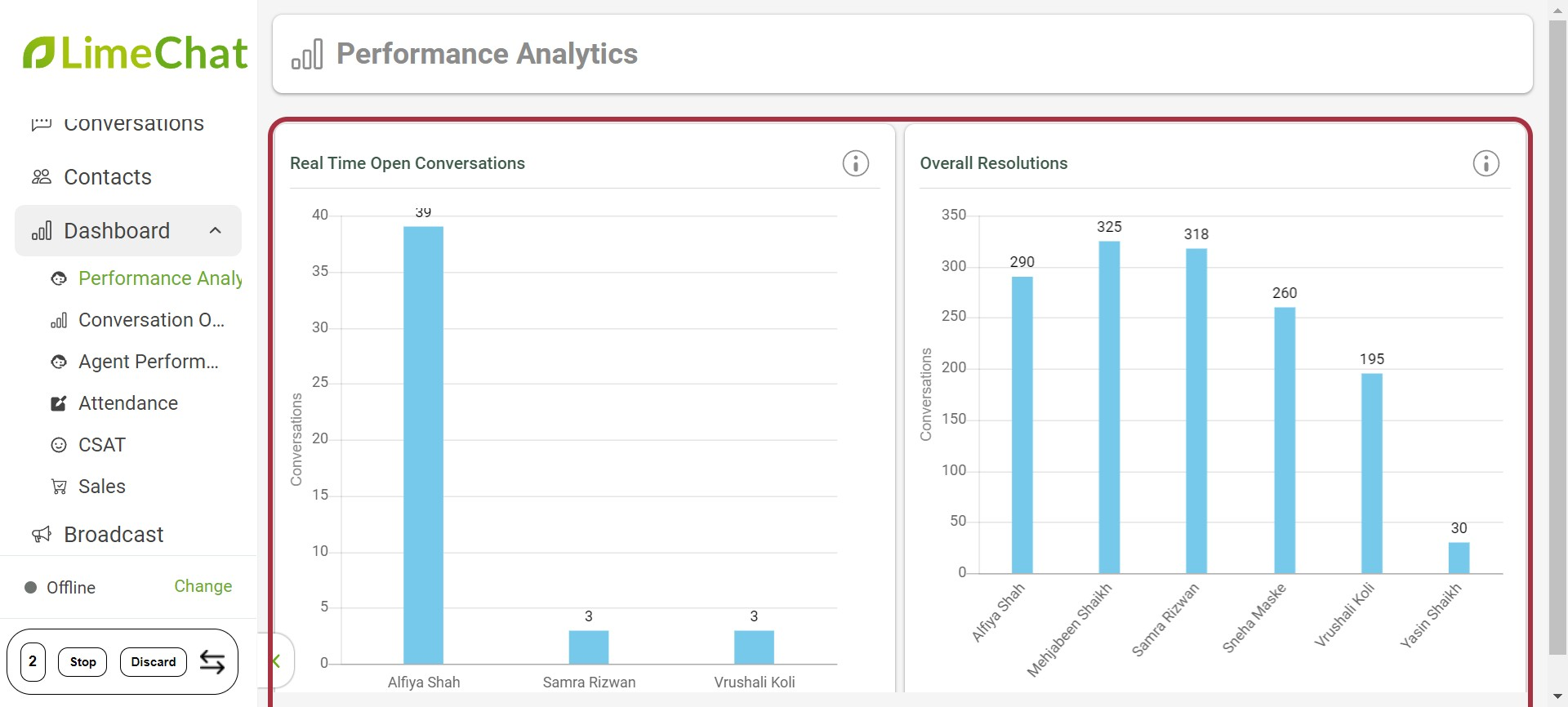This screenshot has width=1568, height=707.
Task: Click the Offline status indicator dot
Action: pyautogui.click(x=31, y=587)
